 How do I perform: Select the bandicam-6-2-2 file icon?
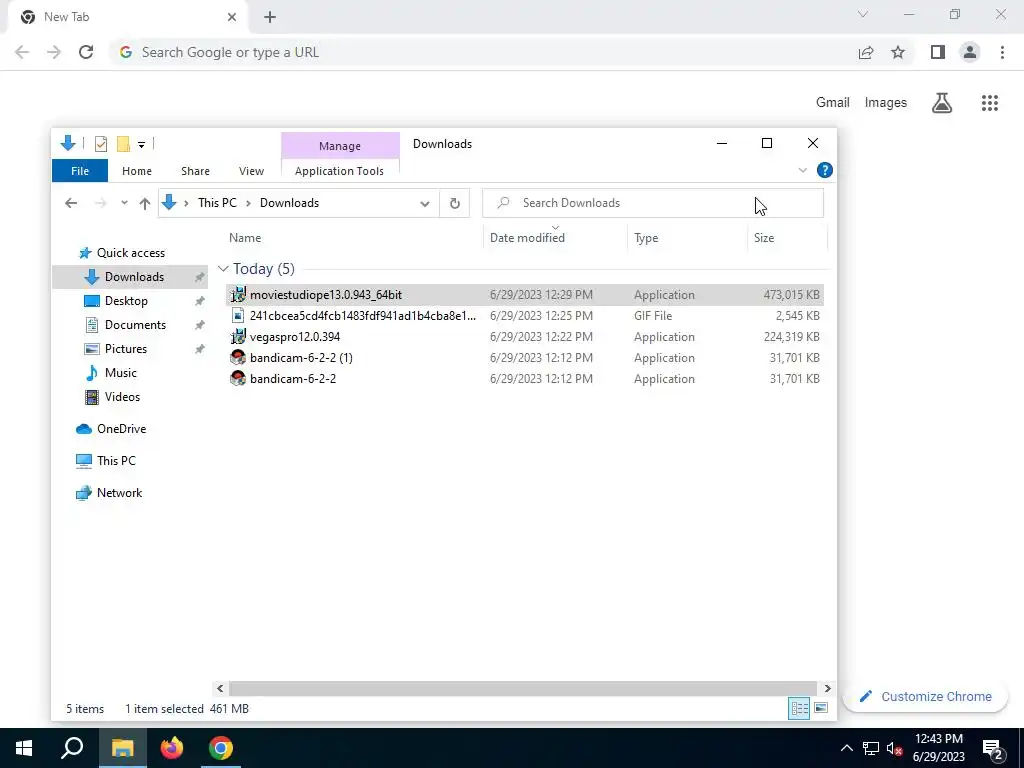pyautogui.click(x=238, y=378)
